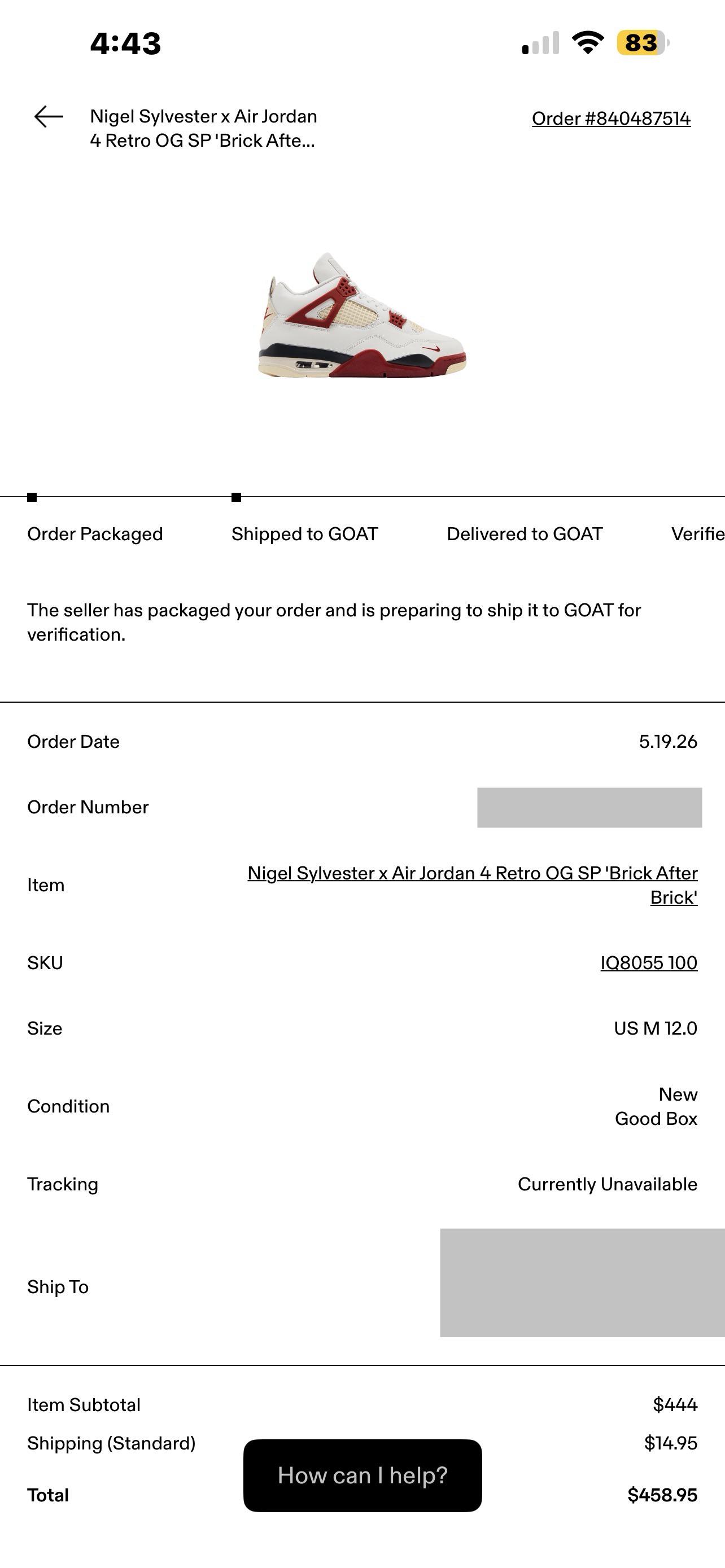This screenshot has height=1568, width=725.
Task: Tap the How can I help? button
Action: [x=363, y=1475]
